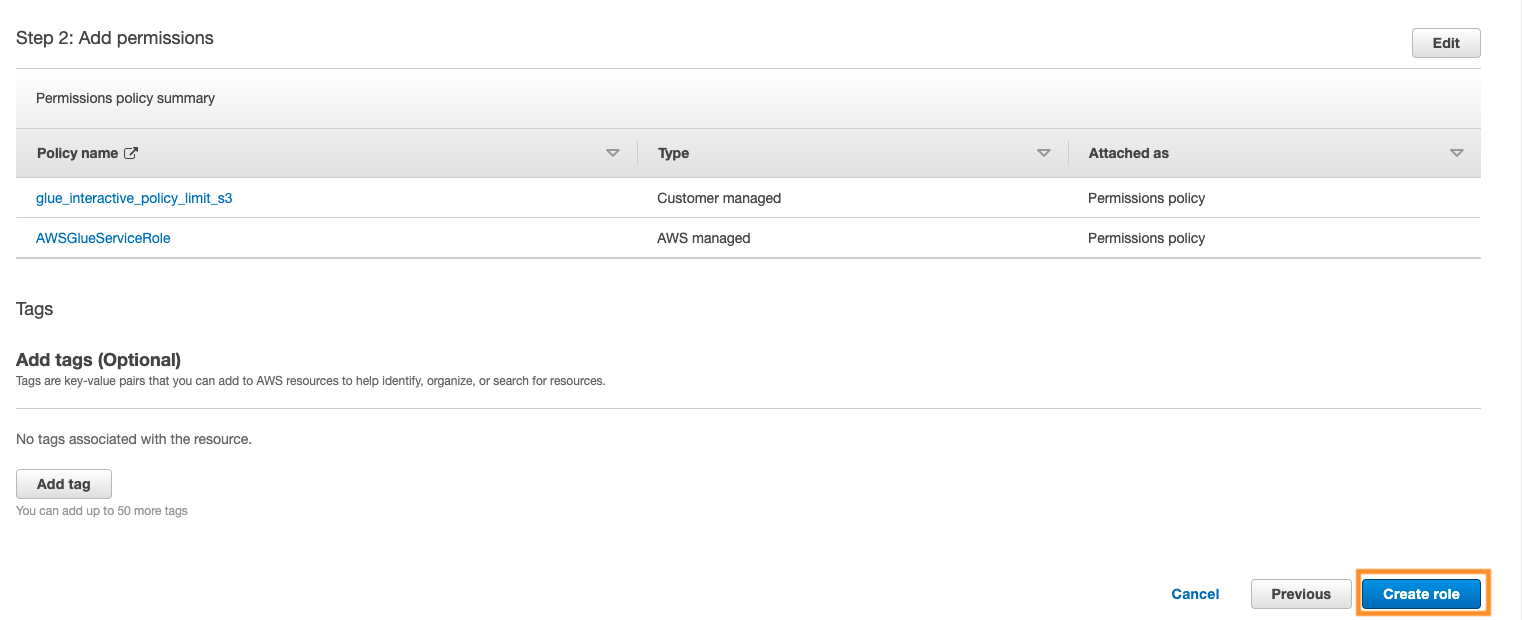Click the Step 2: Add permissions heading
Screen dimensions: 1522x620
point(115,38)
